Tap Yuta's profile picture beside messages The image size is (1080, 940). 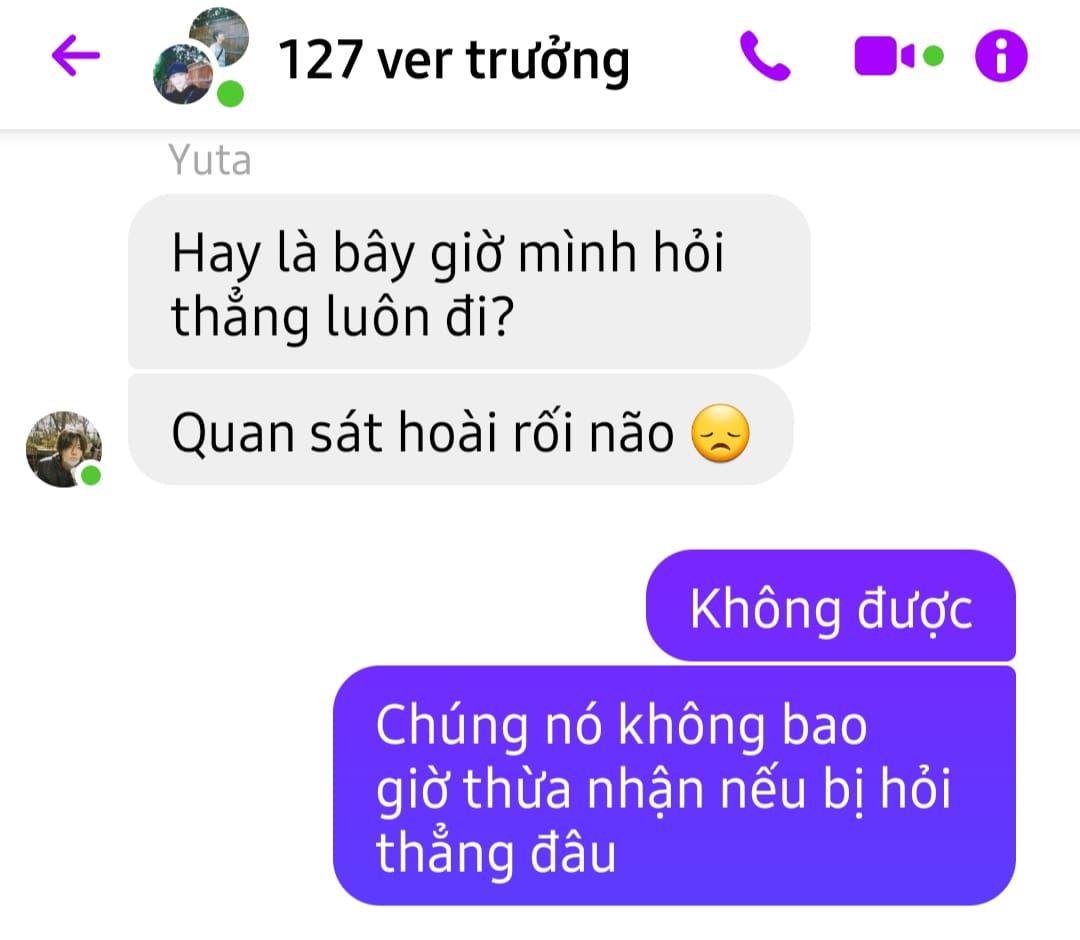tap(63, 449)
